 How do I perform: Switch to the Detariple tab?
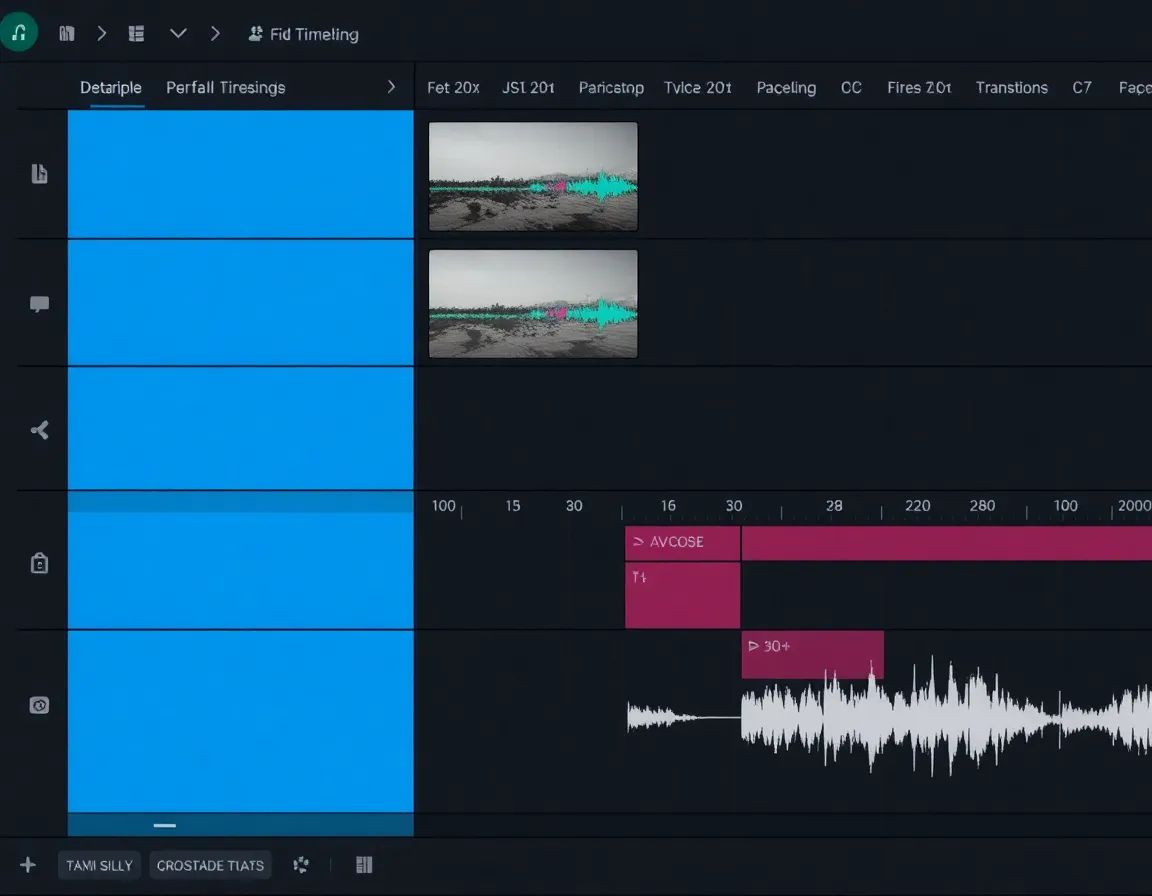pyautogui.click(x=111, y=87)
